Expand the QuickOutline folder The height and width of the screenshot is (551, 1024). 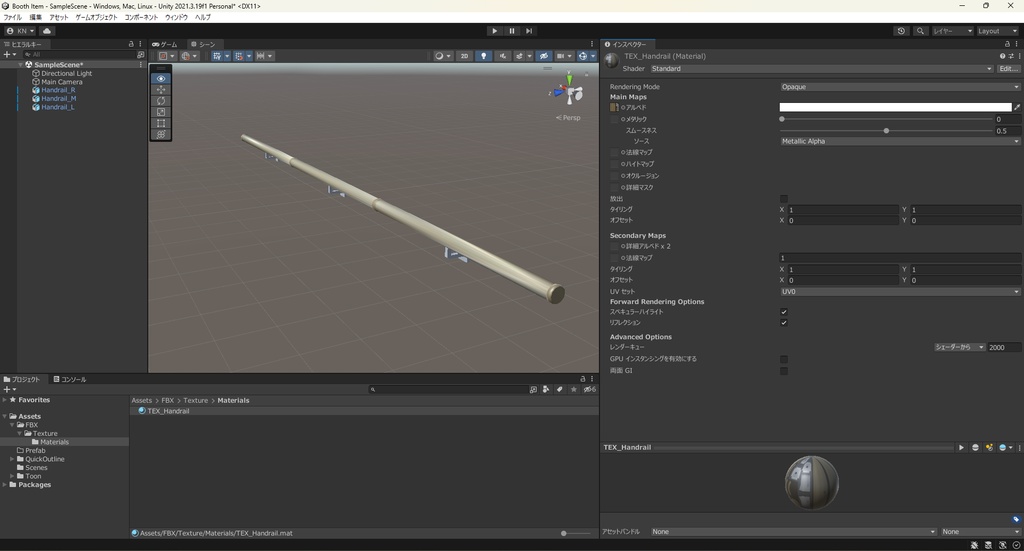[12, 459]
